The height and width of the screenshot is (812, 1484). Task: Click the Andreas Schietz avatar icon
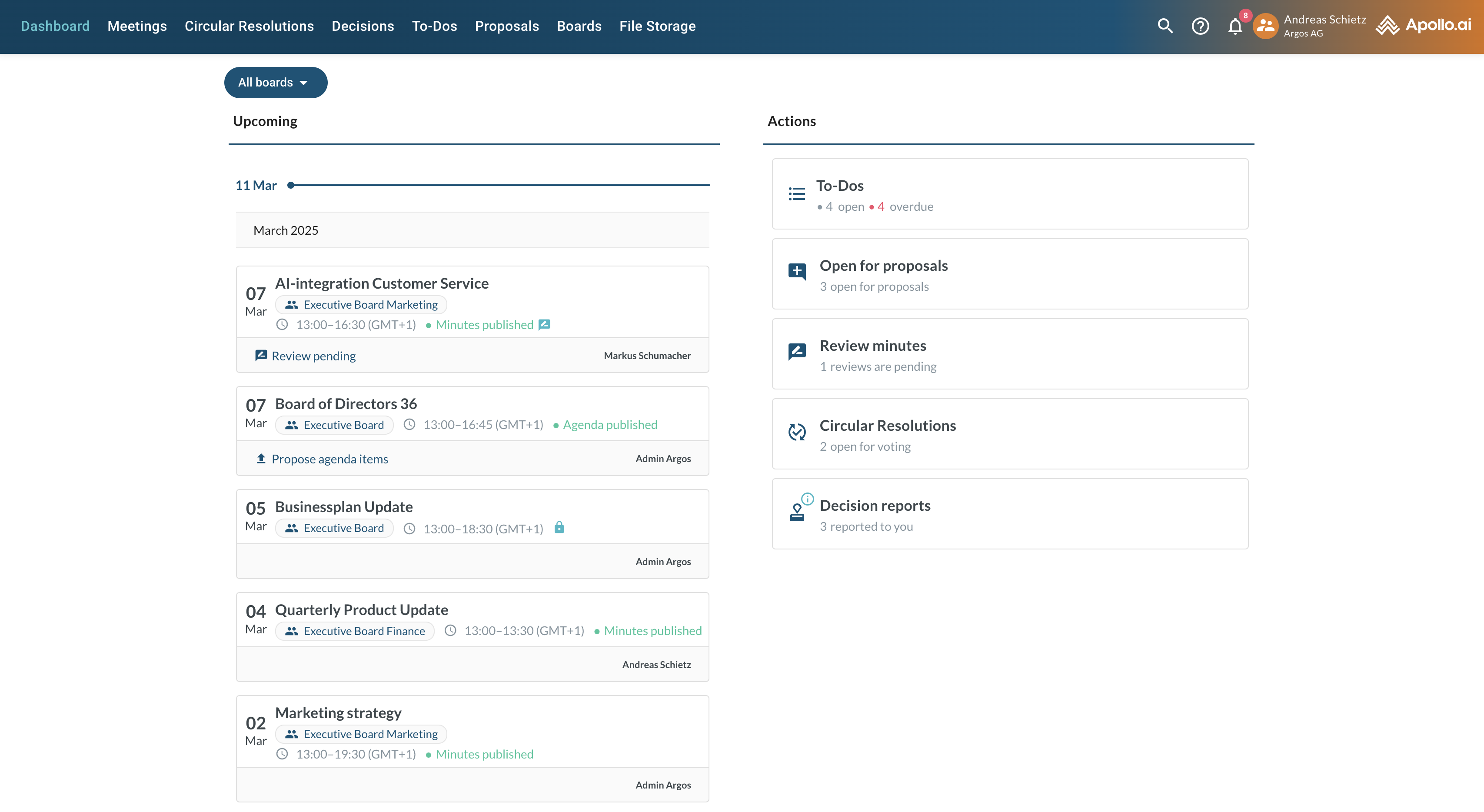(1265, 26)
